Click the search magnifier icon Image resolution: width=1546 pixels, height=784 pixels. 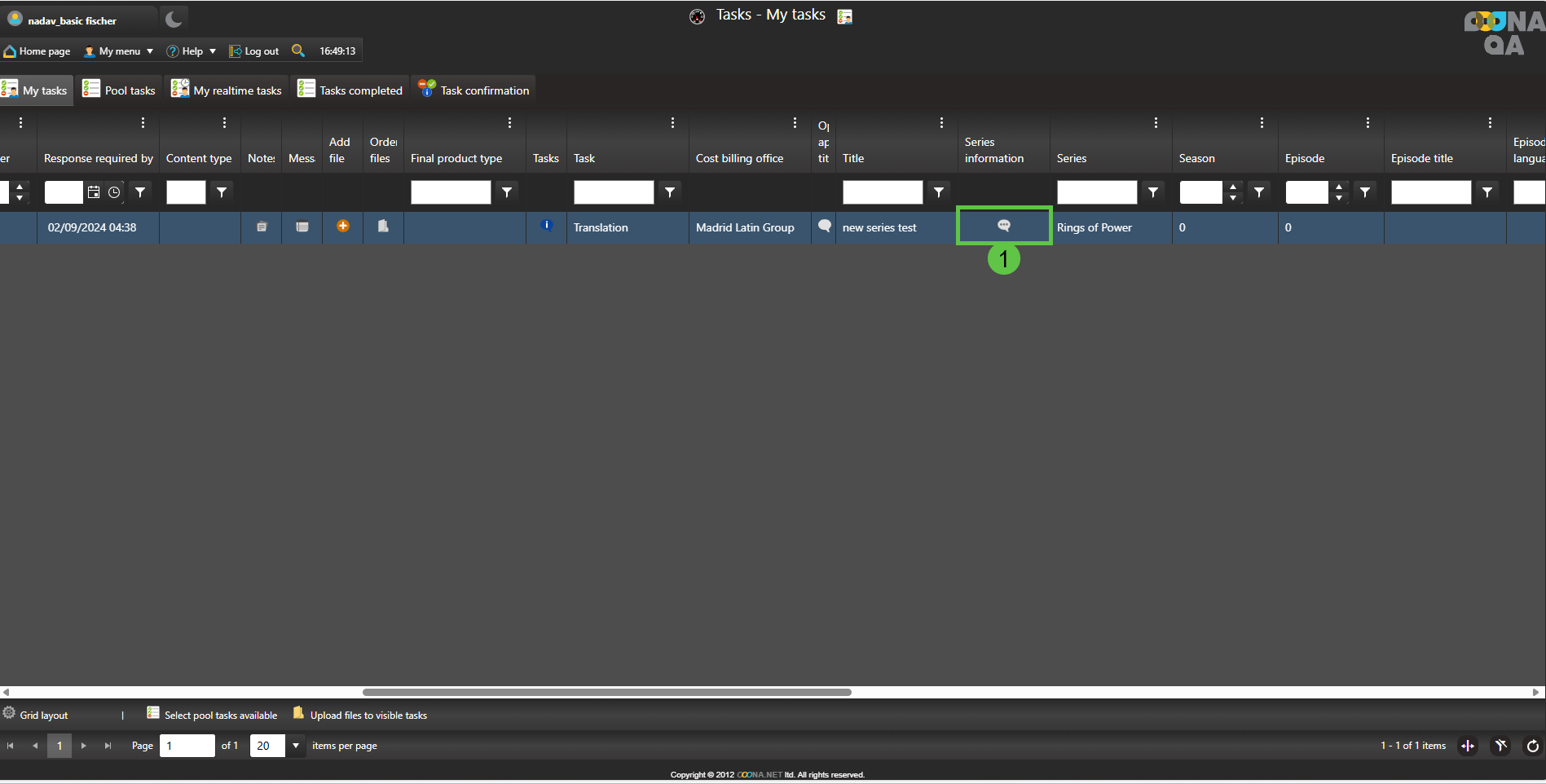click(x=298, y=51)
